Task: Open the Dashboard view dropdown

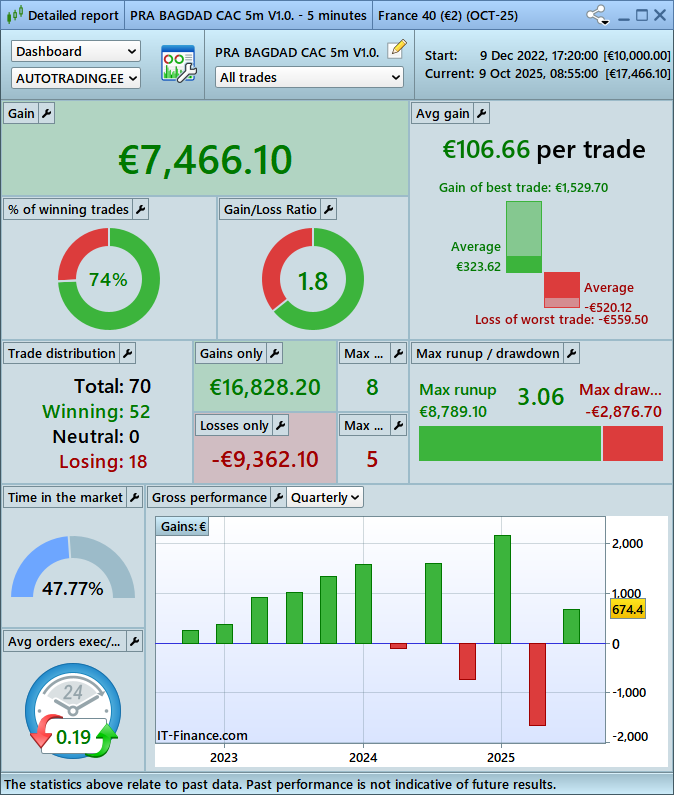Action: [76, 51]
